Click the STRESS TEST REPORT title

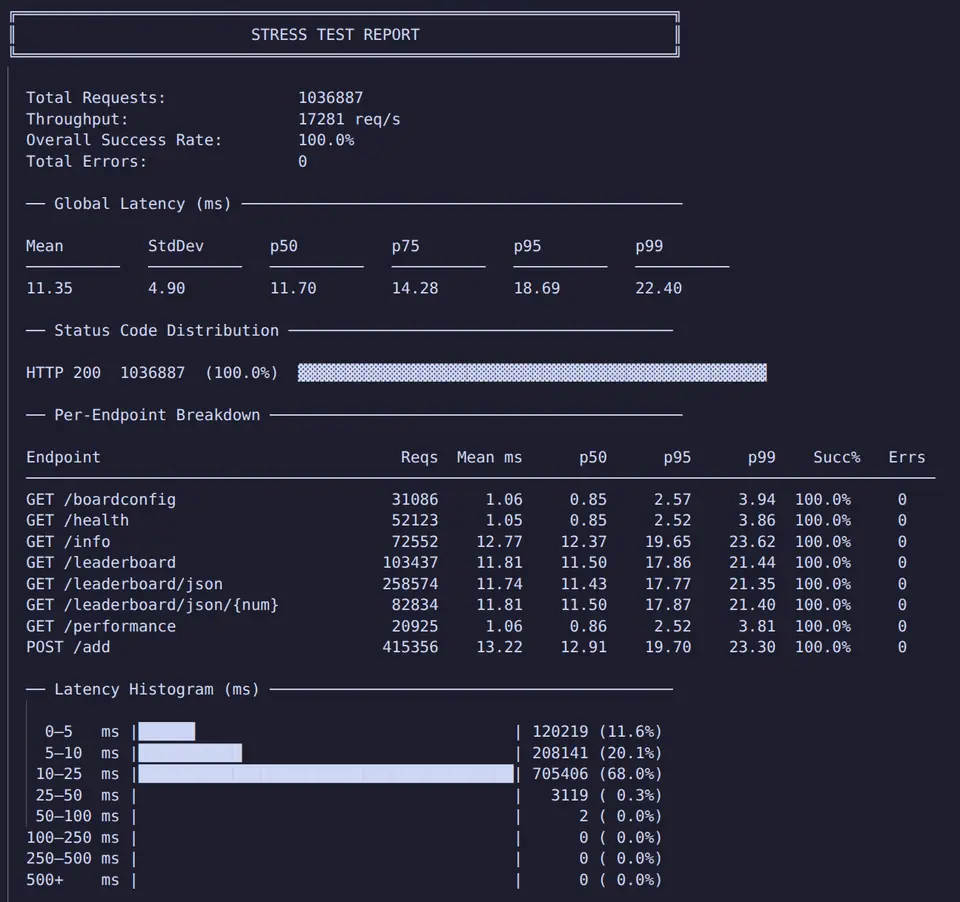tap(335, 34)
